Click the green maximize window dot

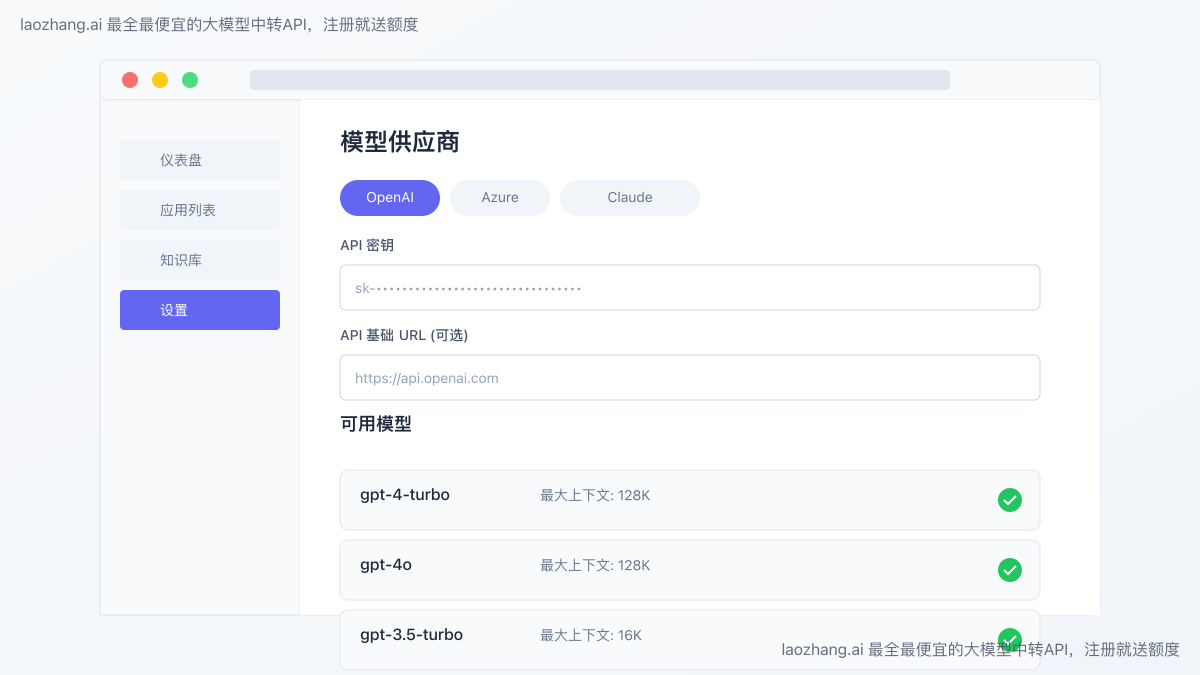click(190, 80)
